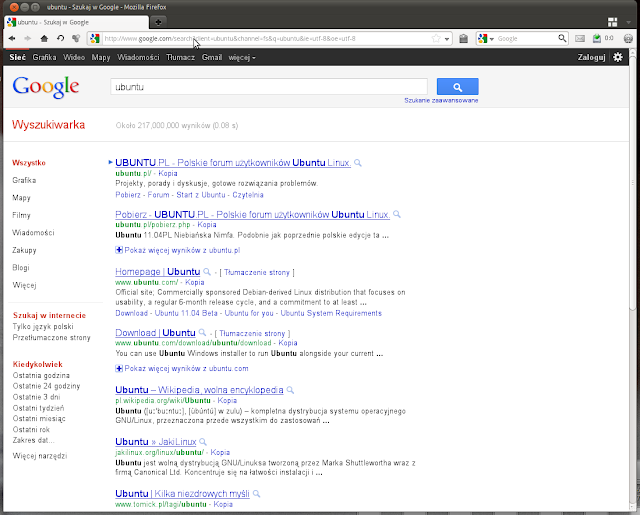Select 'Przetłumaczone strony' filter
640x515 pixels.
tap(51, 337)
